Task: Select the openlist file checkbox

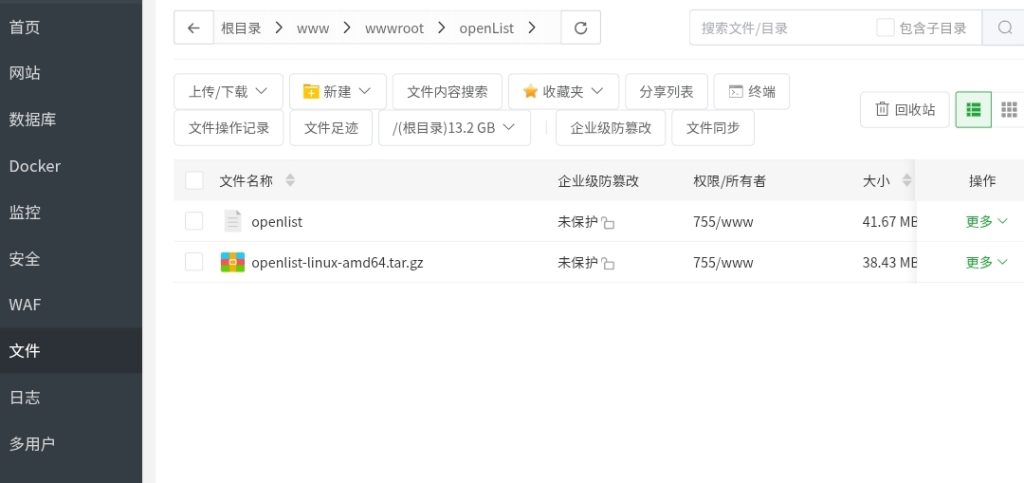Action: [194, 221]
